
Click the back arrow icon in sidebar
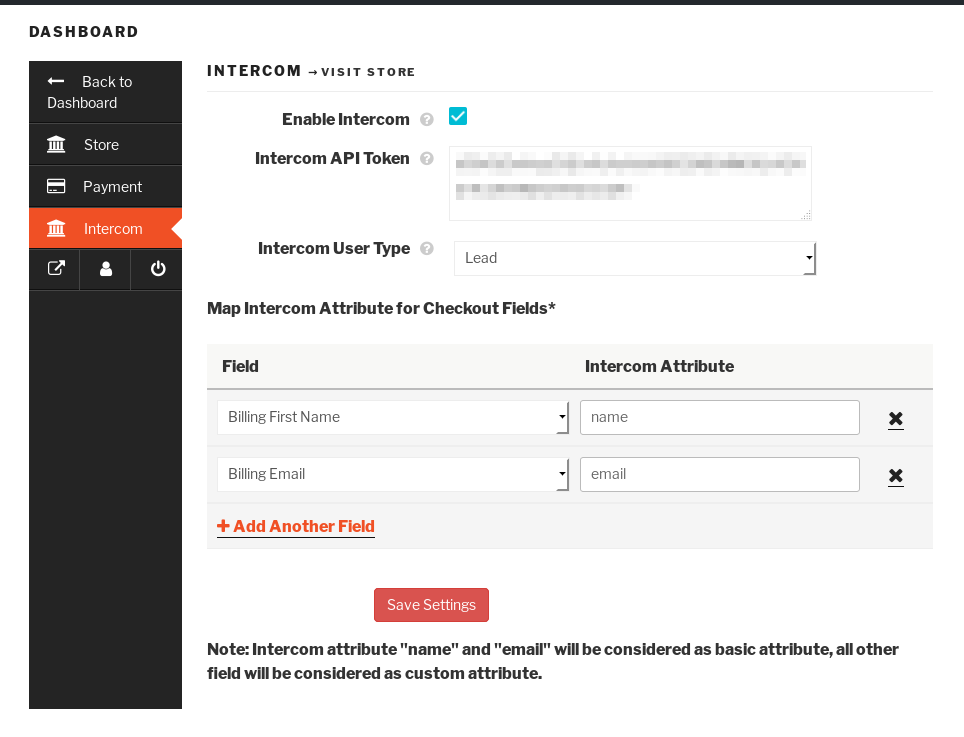[x=56, y=81]
